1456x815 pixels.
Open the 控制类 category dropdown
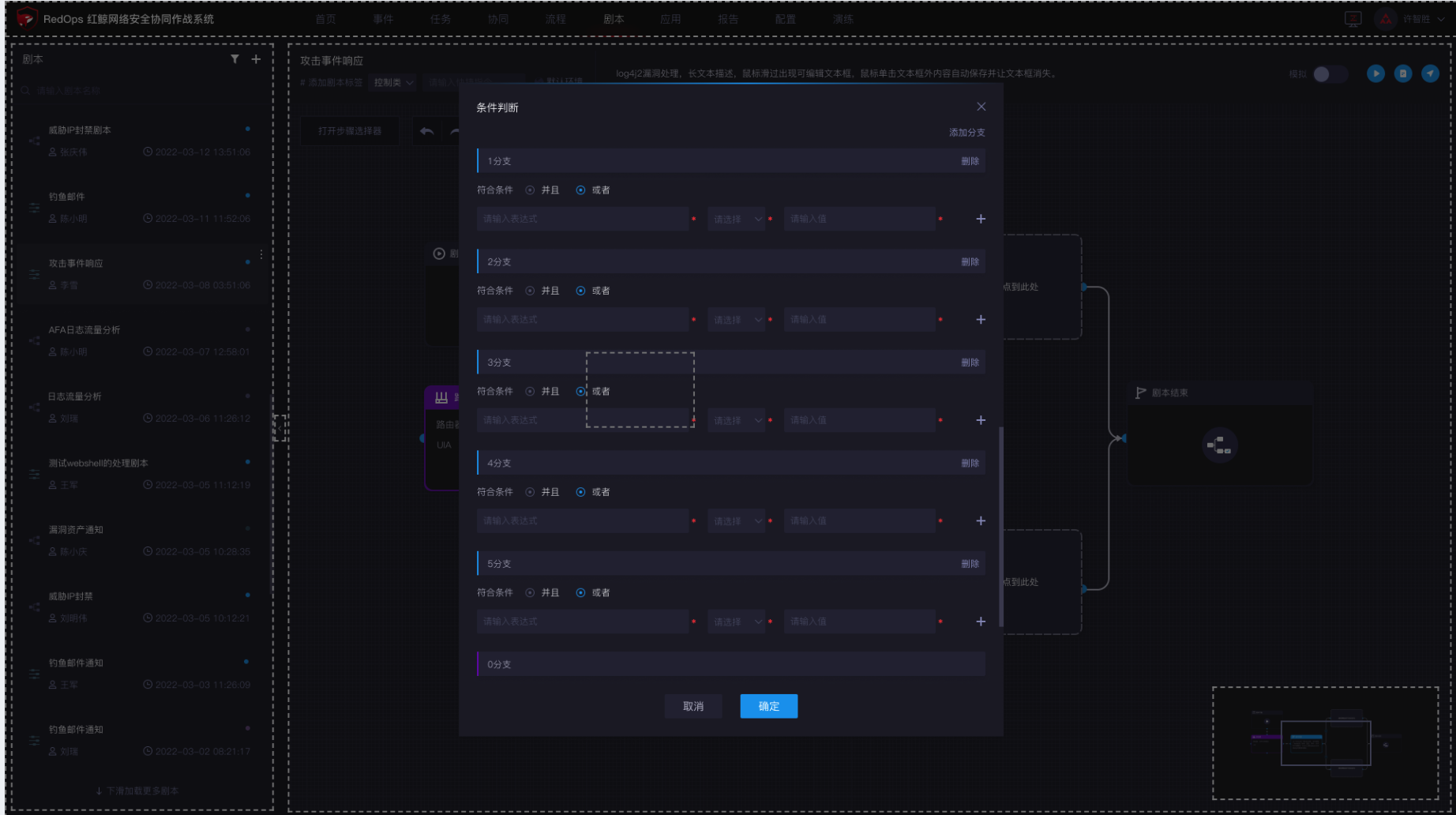coord(392,82)
